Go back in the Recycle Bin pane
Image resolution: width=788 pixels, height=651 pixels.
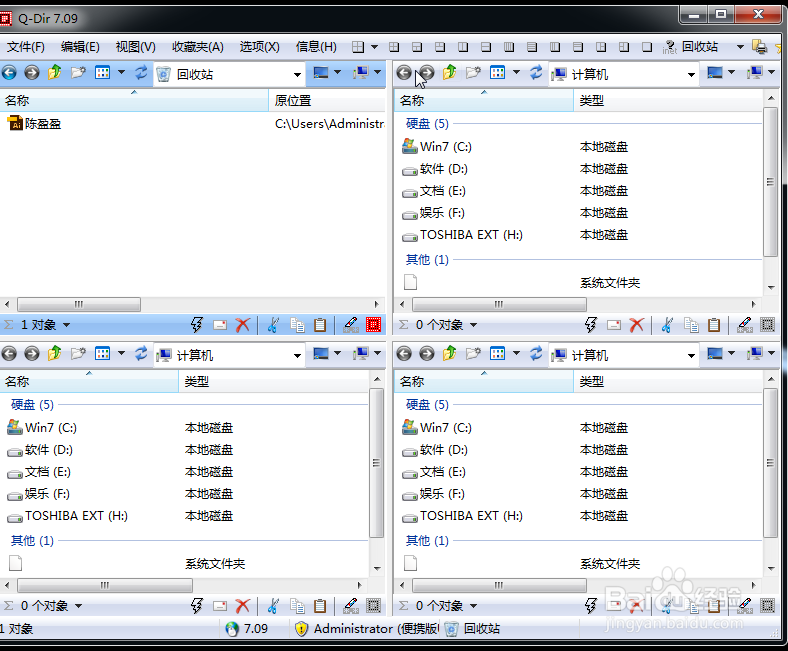[x=9, y=73]
